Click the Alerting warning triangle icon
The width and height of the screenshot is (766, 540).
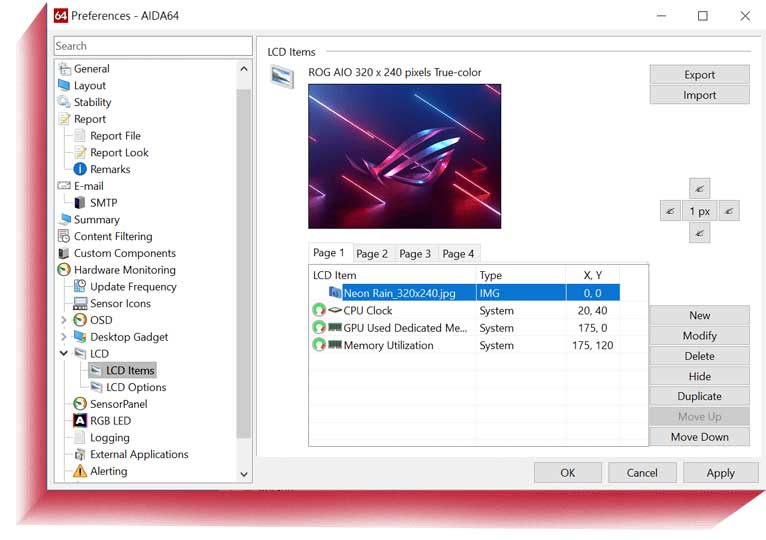click(80, 471)
